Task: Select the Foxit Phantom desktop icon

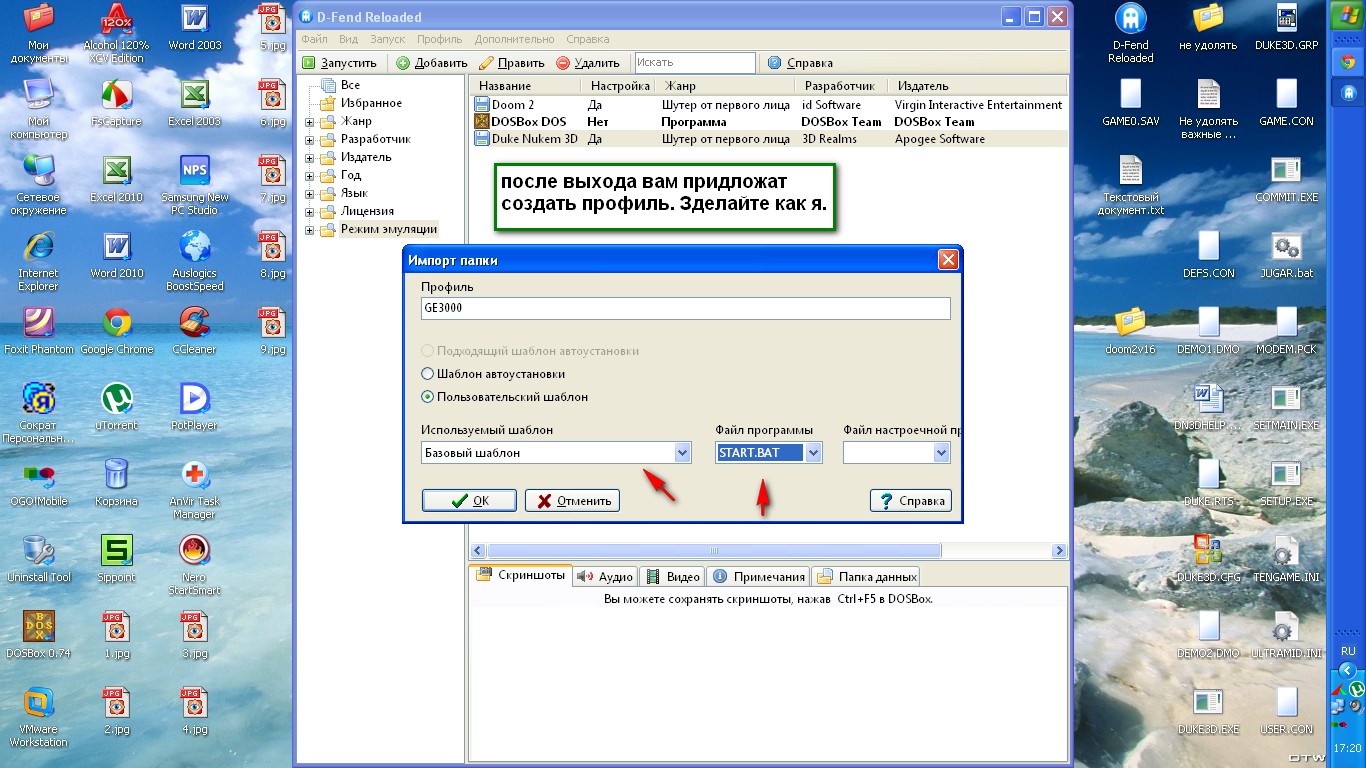Action: click(x=38, y=331)
